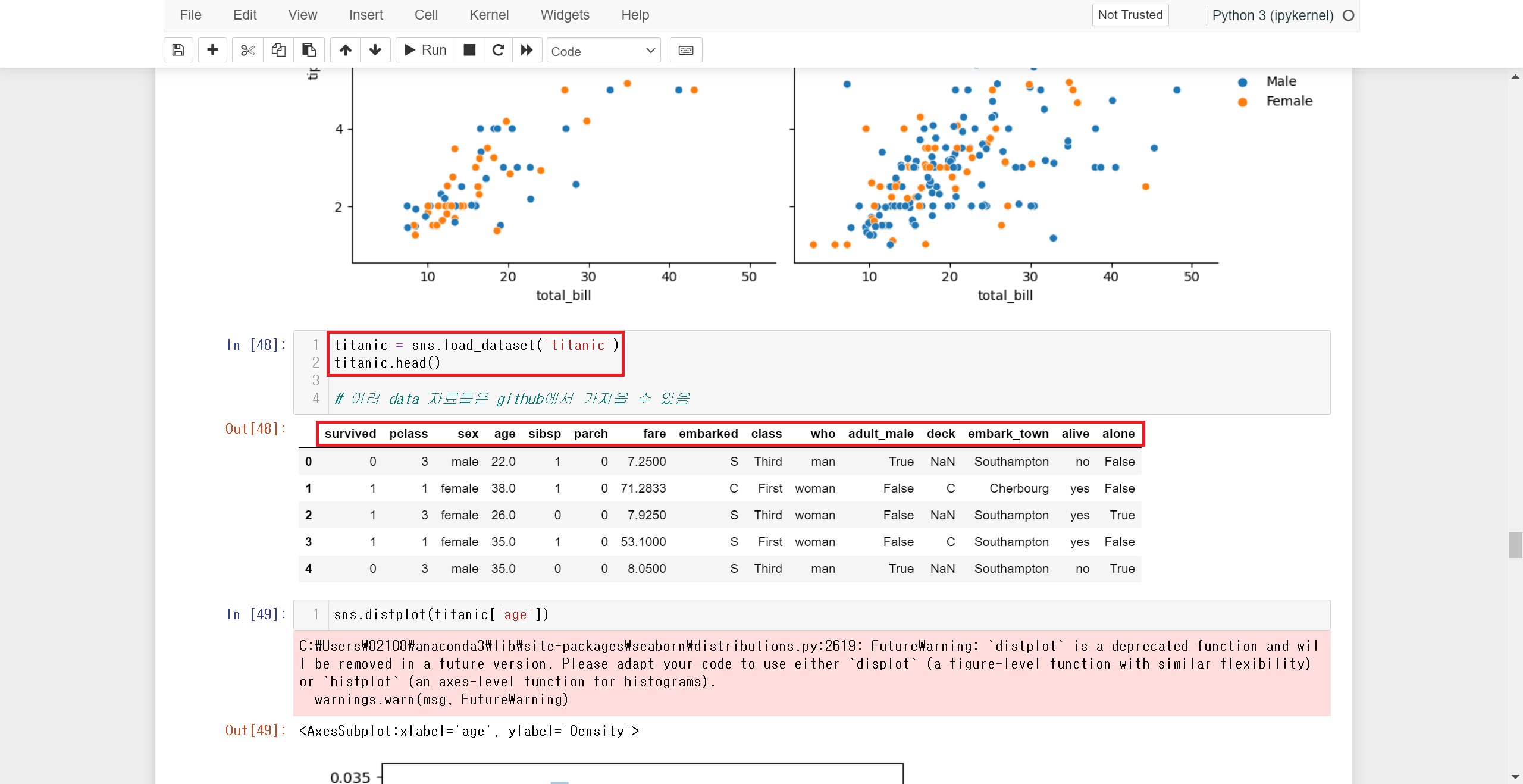This screenshot has width=1523, height=784.
Task: Paste cells below icon
Action: tap(309, 50)
